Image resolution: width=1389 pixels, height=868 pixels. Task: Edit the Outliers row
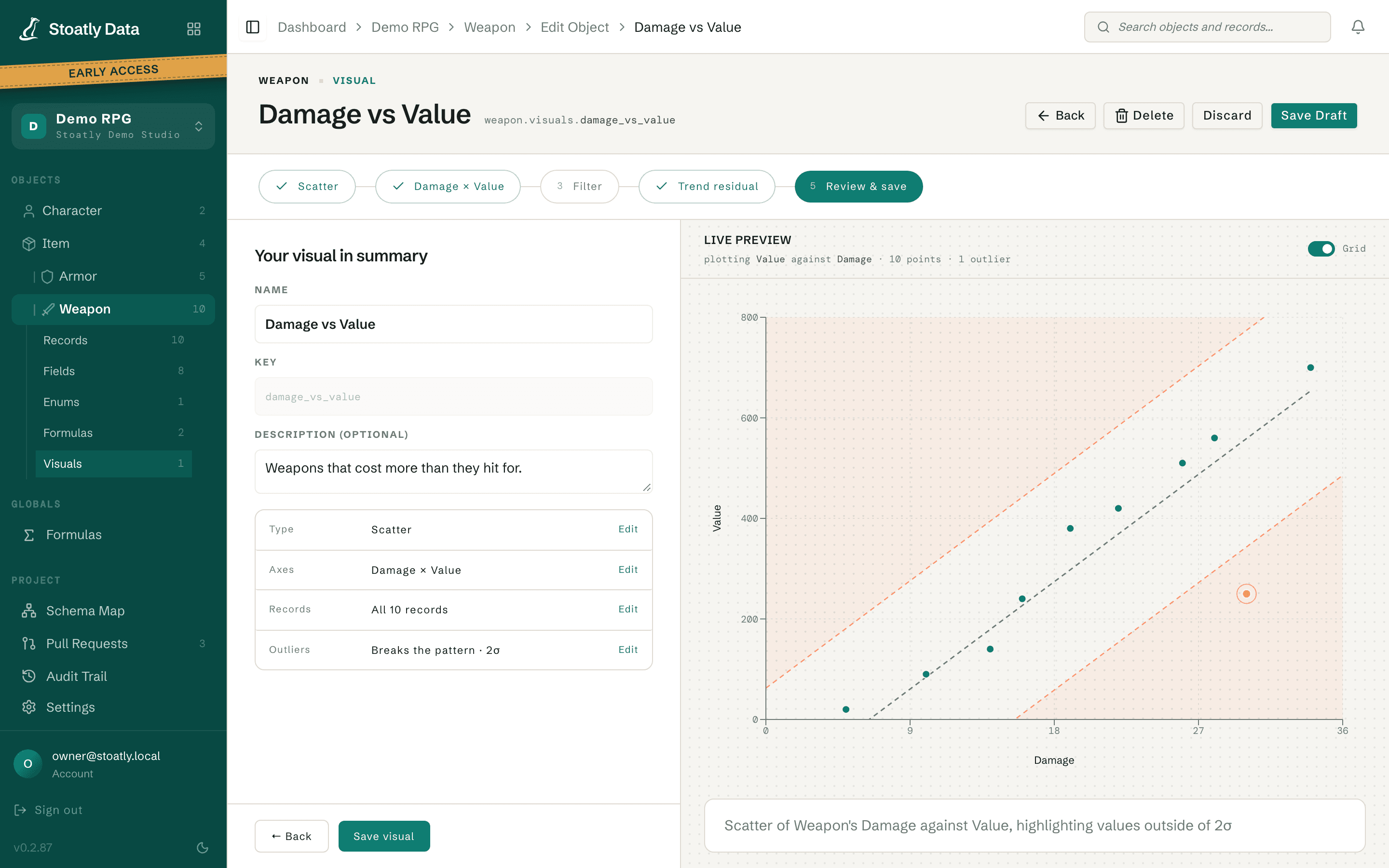point(628,649)
